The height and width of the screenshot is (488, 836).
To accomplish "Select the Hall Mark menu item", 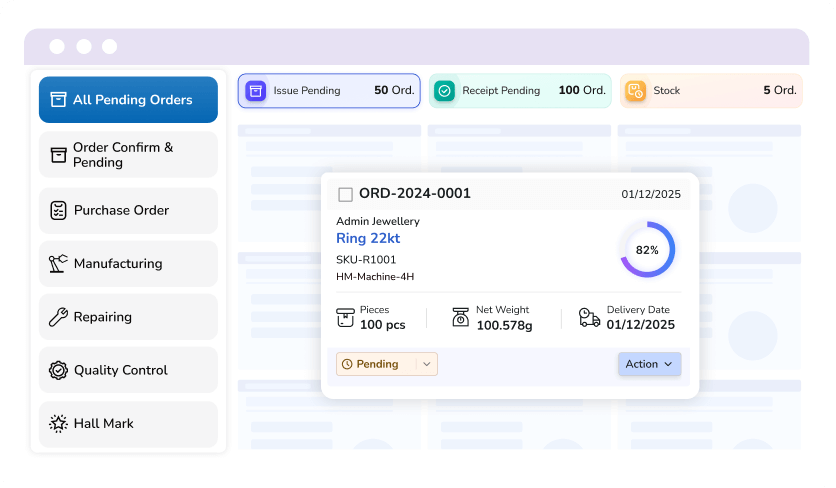I will [x=128, y=424].
